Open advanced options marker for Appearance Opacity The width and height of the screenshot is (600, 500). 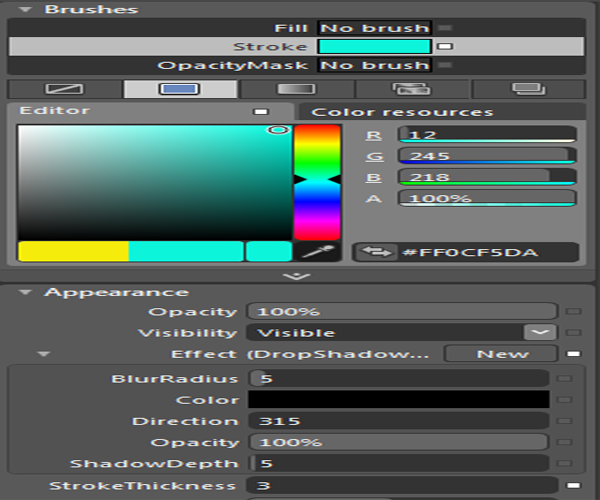tap(573, 311)
